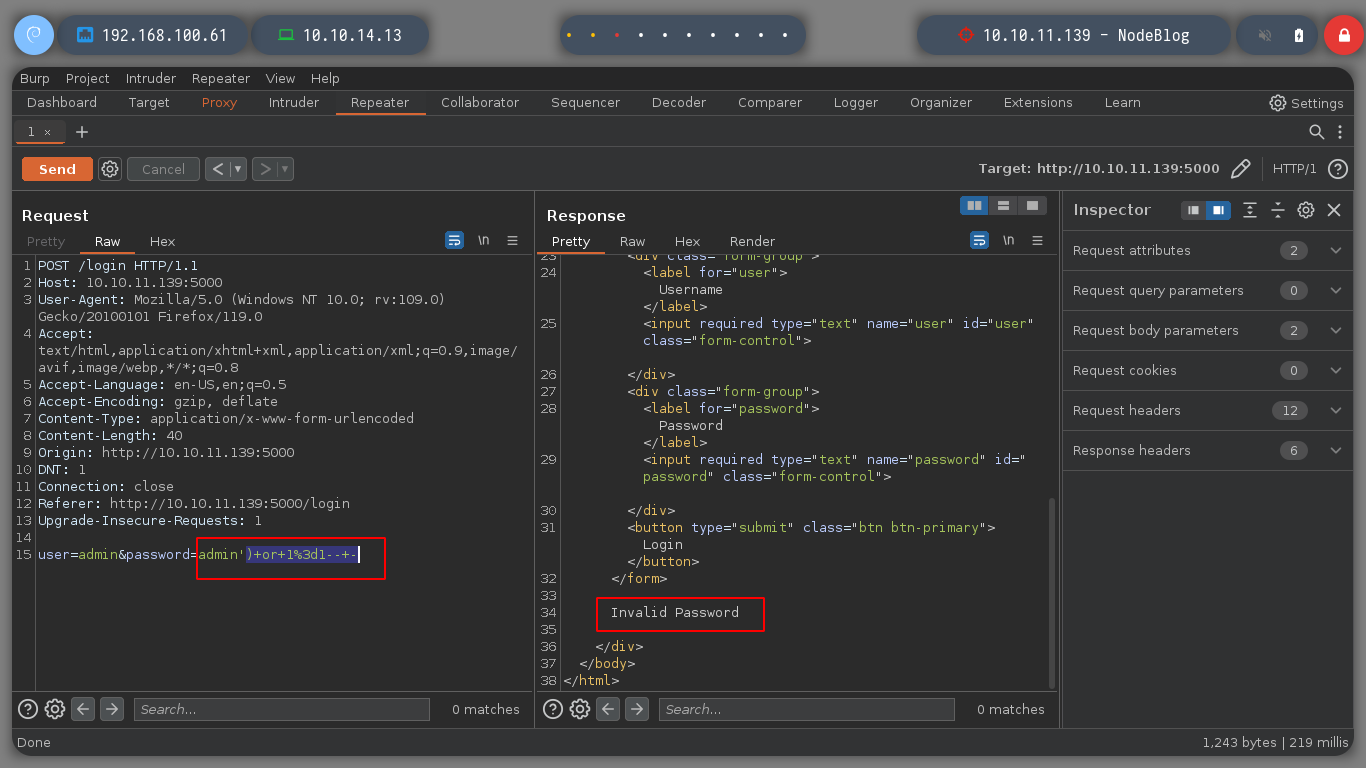The width and height of the screenshot is (1366, 768).
Task: Open the Repeater help question icon
Action: [1338, 169]
